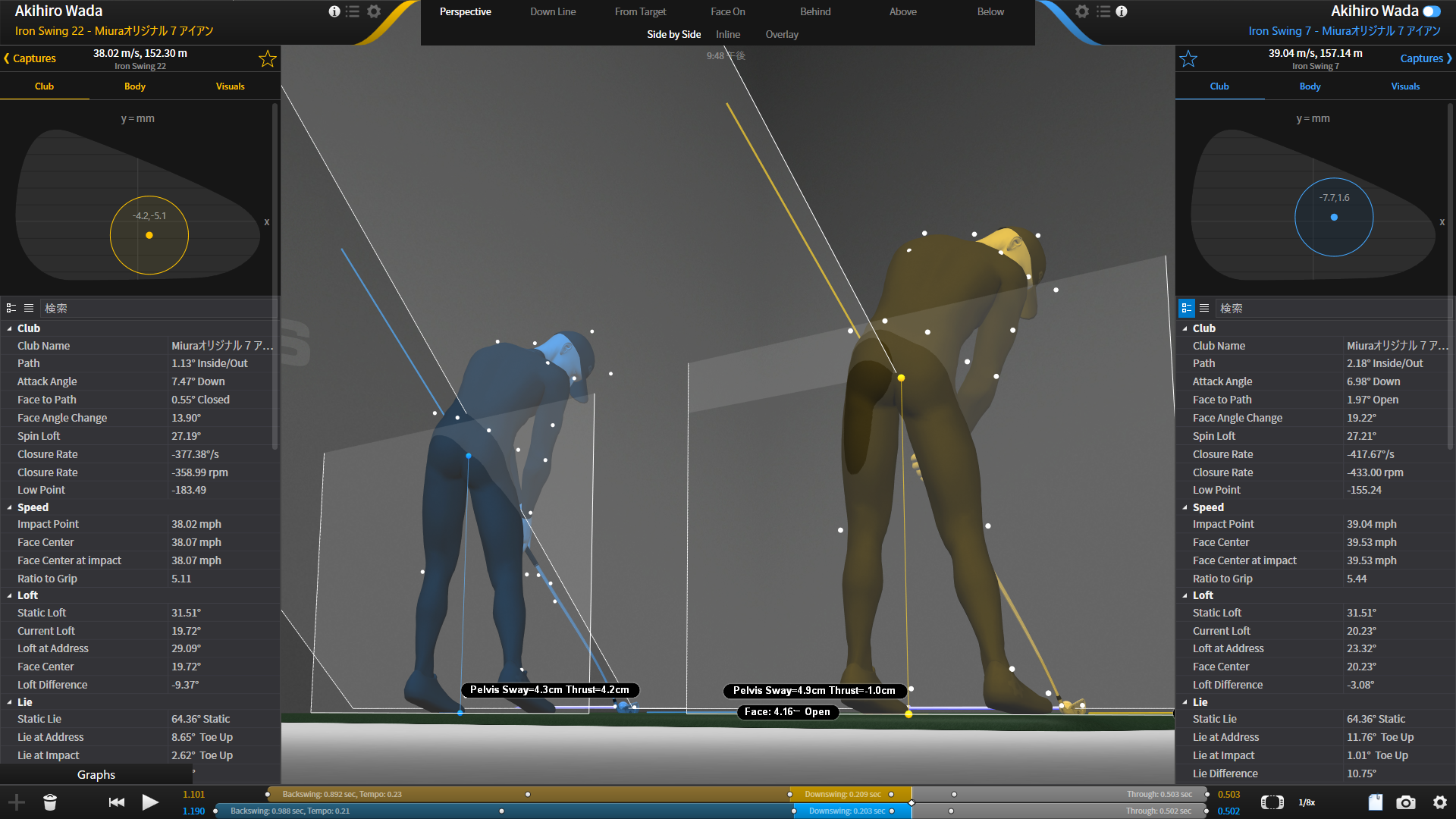Click the frame loop range icon
1456x819 pixels.
tap(1272, 802)
